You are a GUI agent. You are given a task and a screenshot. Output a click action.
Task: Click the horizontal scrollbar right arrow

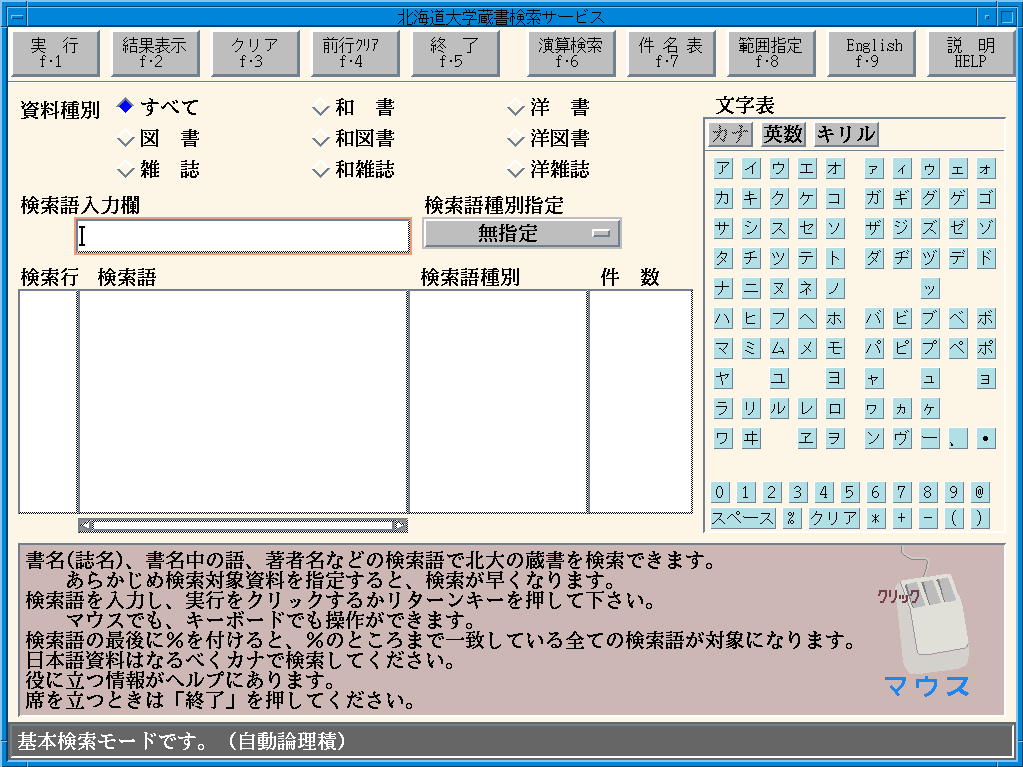(x=401, y=525)
